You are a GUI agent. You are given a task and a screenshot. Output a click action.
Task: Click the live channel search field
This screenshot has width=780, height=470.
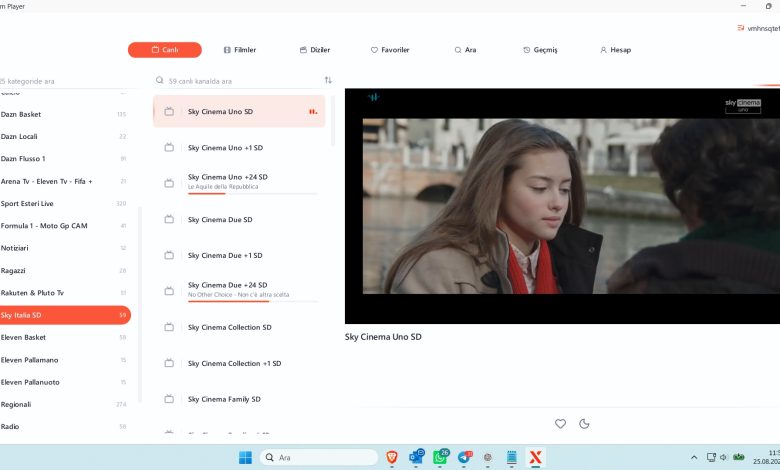pos(244,81)
